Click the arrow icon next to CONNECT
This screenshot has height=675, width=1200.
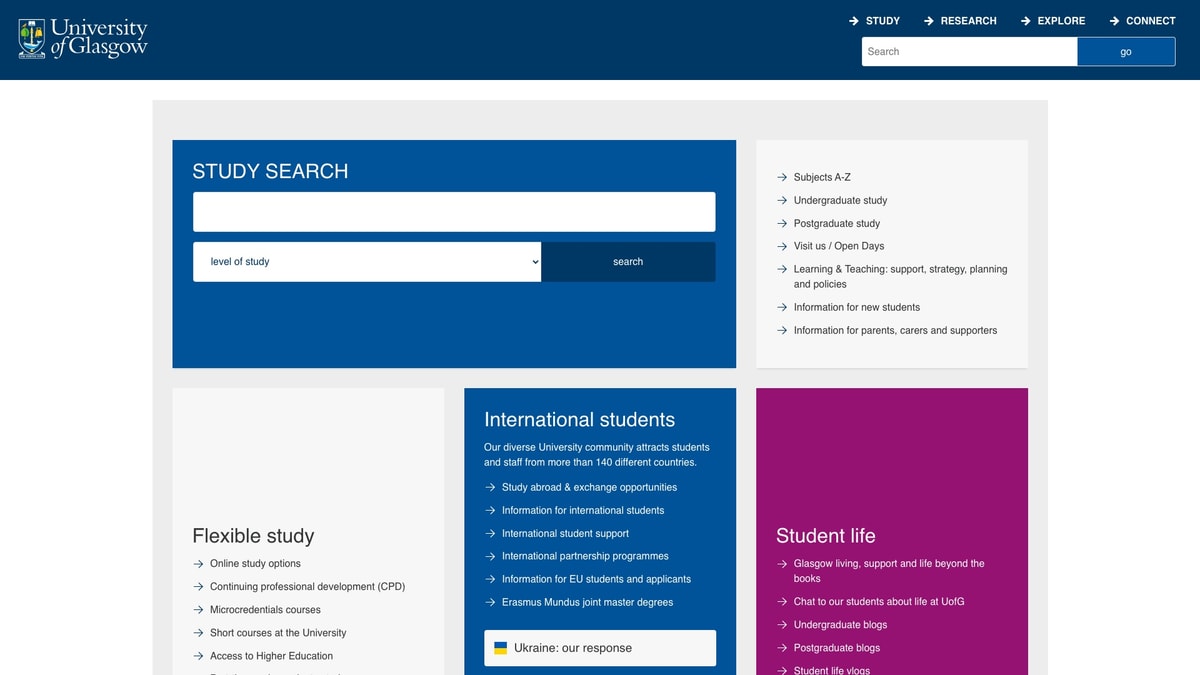1113,20
